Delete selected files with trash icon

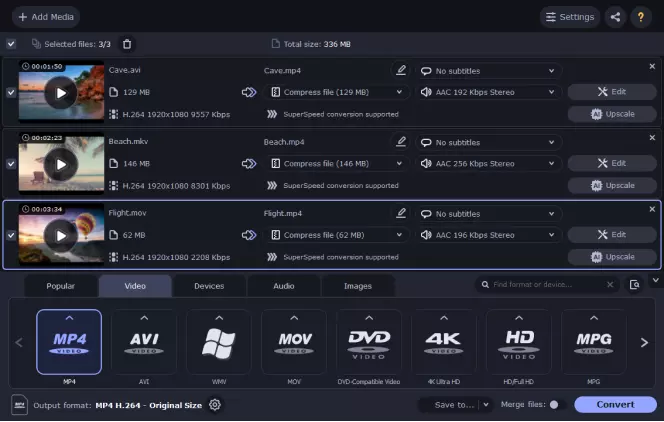tap(127, 44)
